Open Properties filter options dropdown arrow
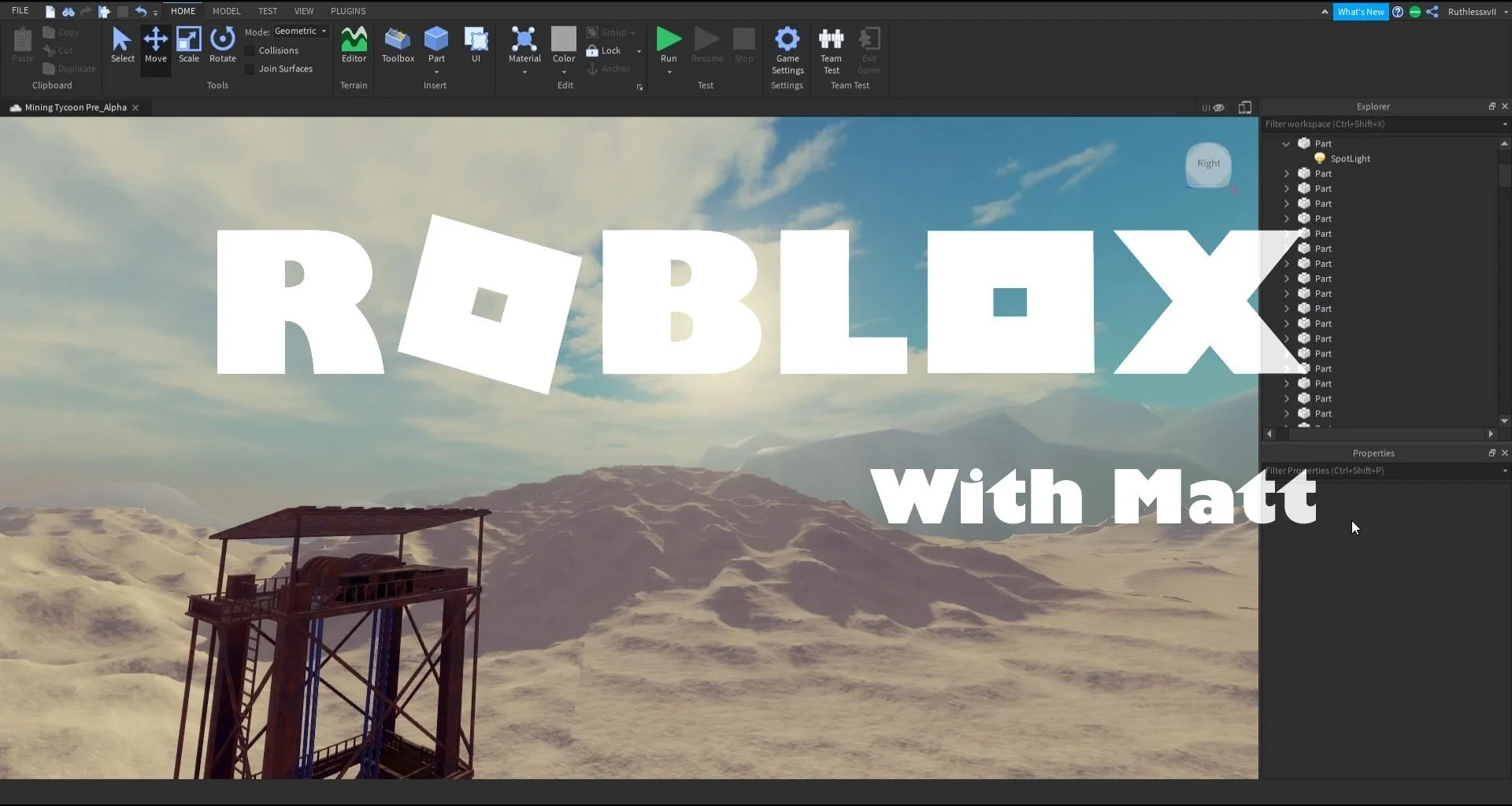This screenshot has height=806, width=1512. tap(1505, 471)
